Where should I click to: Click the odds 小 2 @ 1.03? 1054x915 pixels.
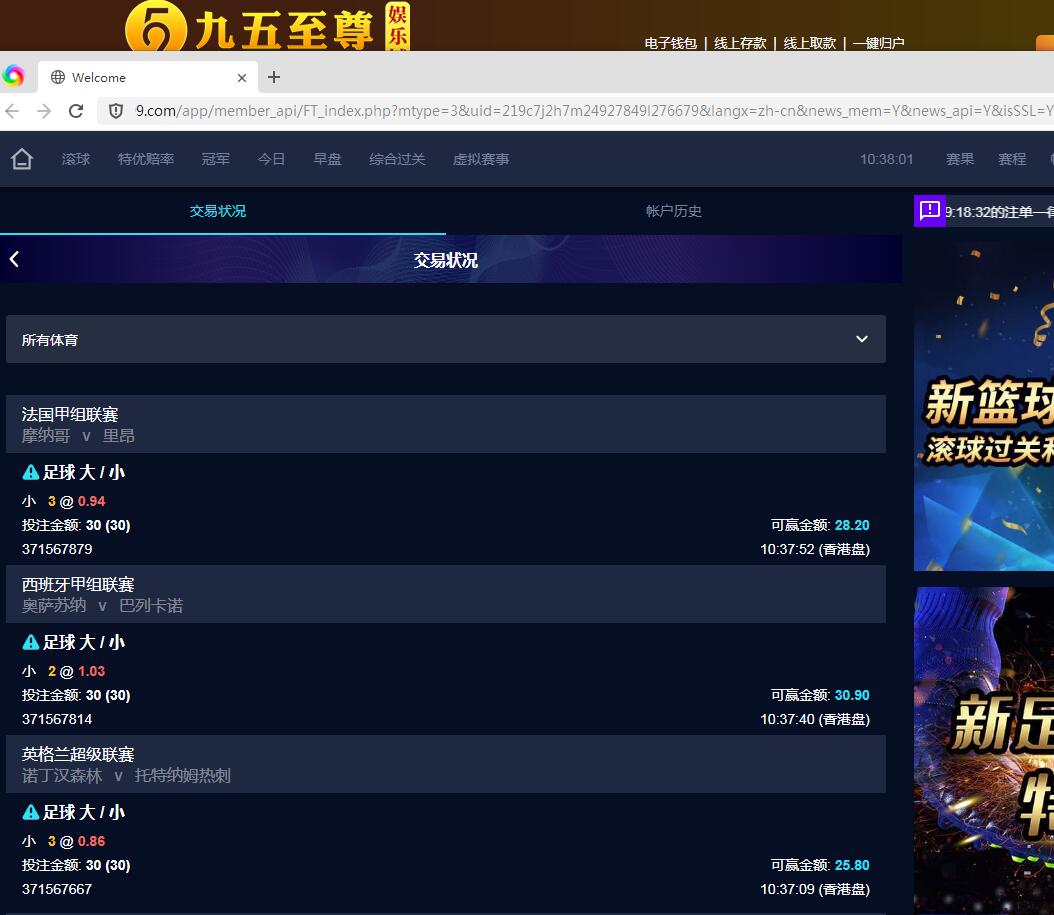64,672
